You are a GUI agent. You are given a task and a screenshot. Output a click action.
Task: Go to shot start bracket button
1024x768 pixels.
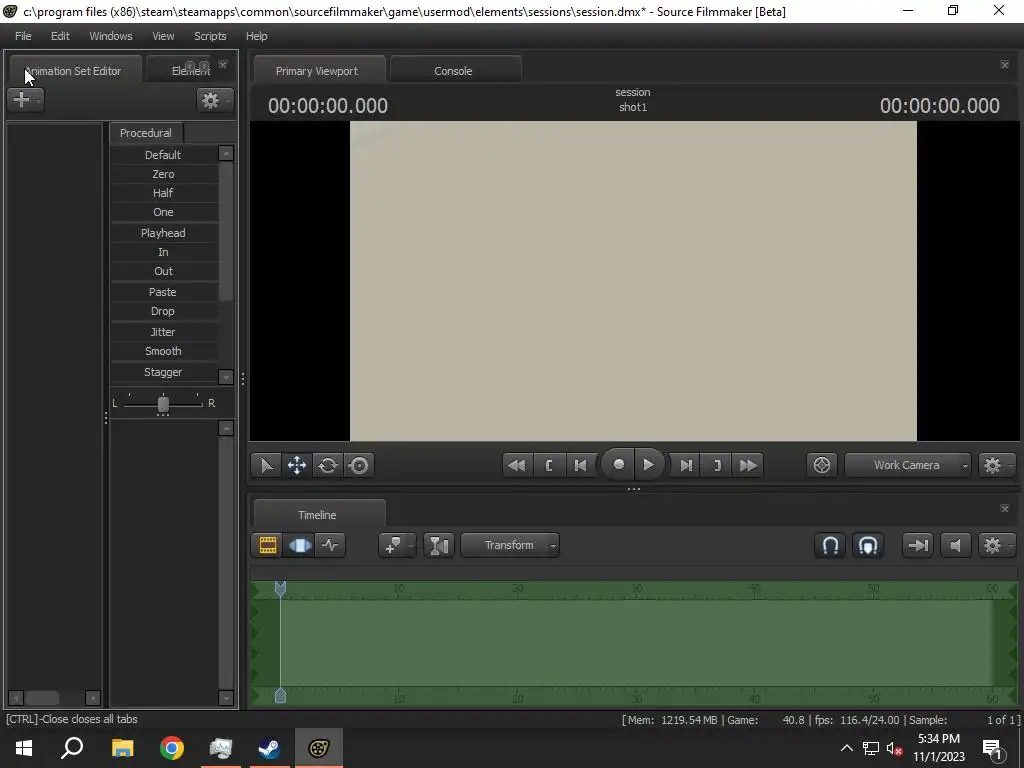(549, 466)
